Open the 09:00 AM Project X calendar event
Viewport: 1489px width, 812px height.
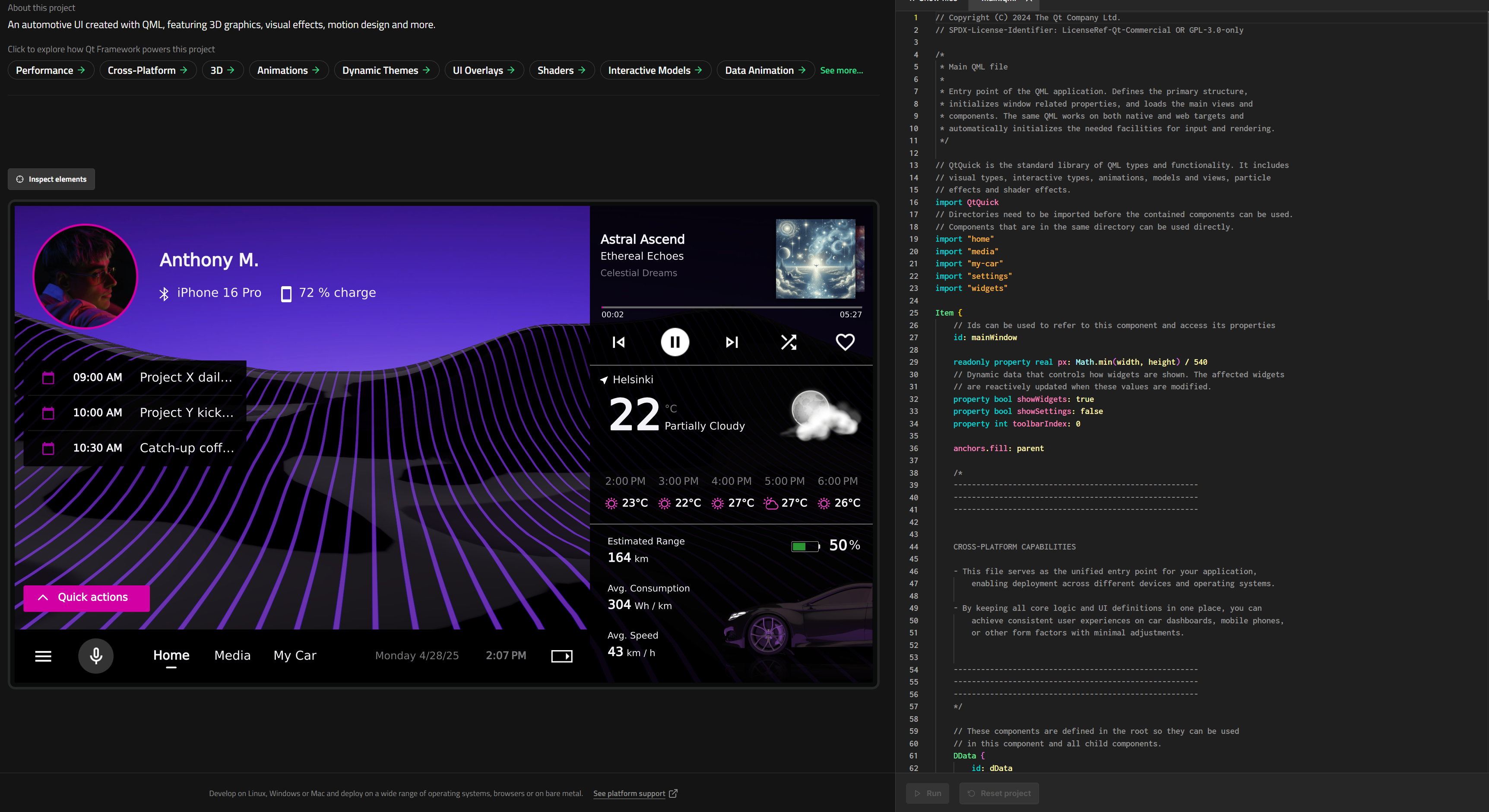pos(138,377)
